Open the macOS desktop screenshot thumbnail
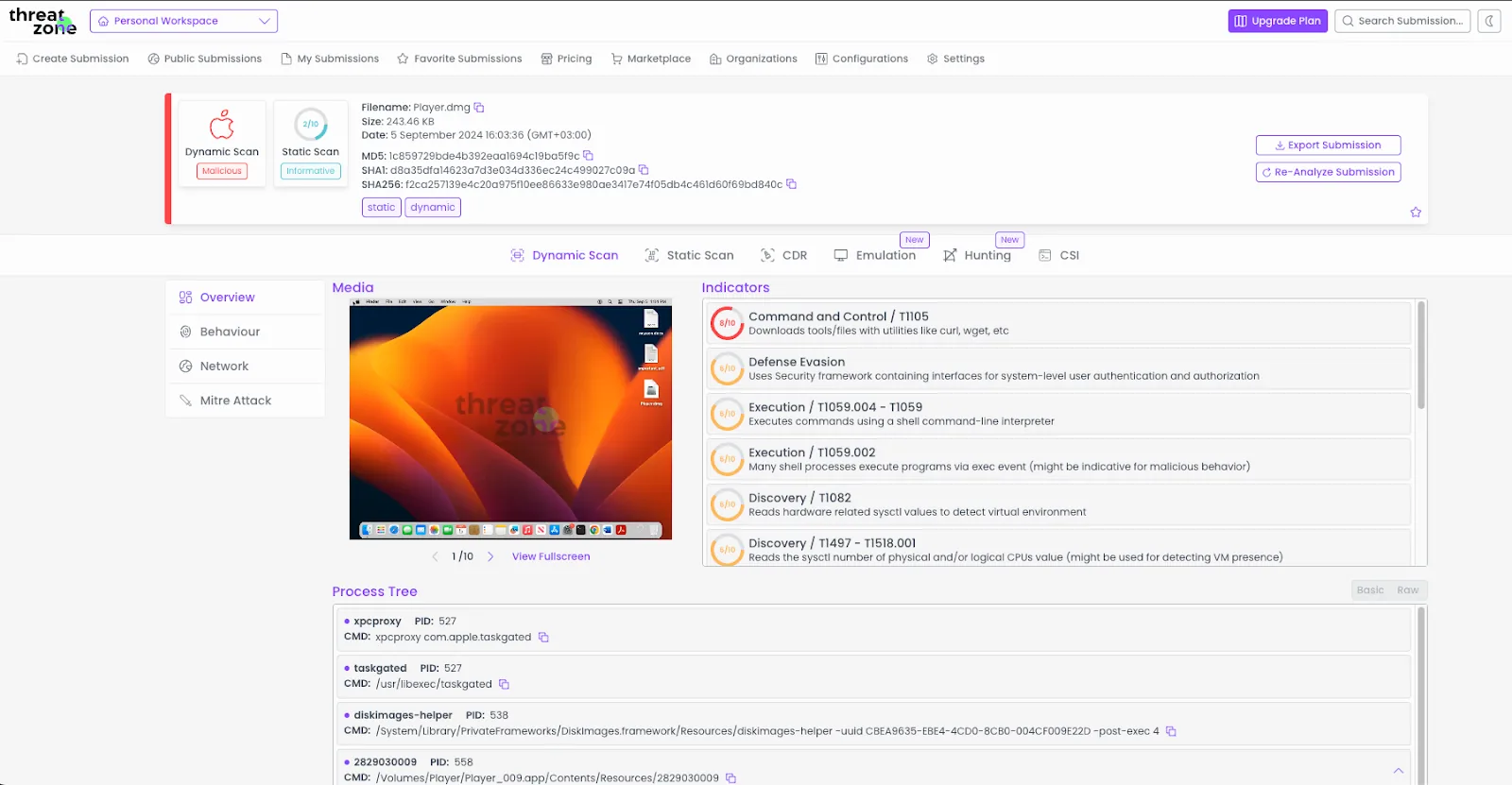This screenshot has width=1512, height=785. [510, 419]
